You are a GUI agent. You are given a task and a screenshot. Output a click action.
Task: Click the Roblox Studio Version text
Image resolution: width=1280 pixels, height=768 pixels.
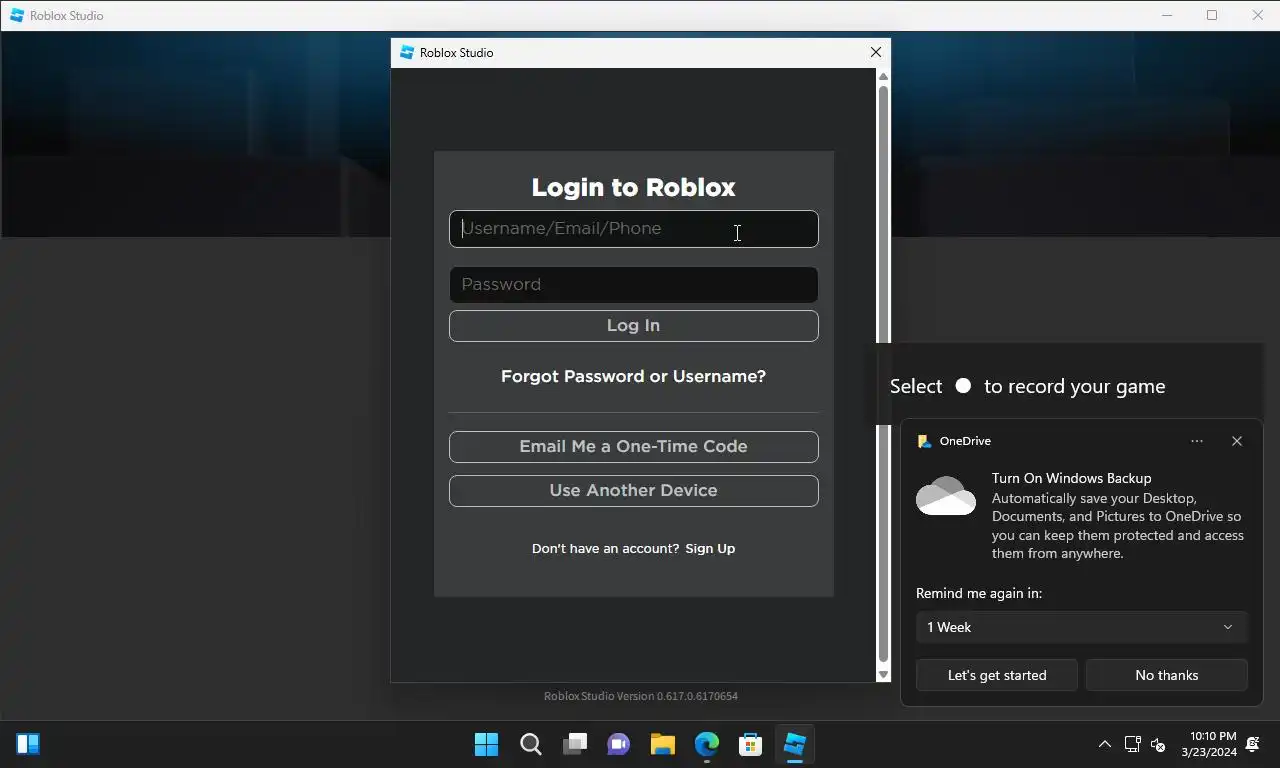(641, 696)
